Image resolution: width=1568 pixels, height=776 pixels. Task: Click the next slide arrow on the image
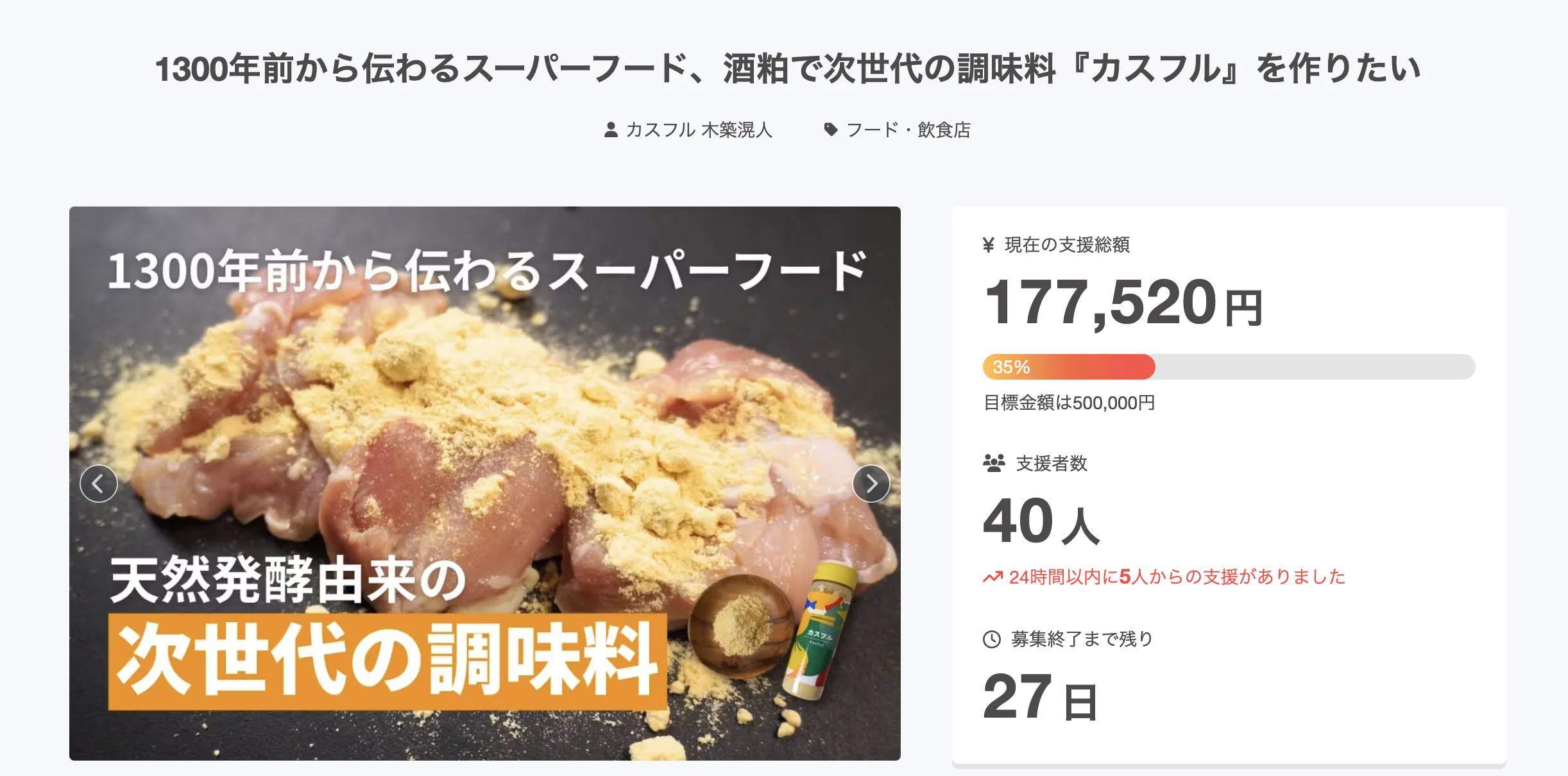click(871, 484)
